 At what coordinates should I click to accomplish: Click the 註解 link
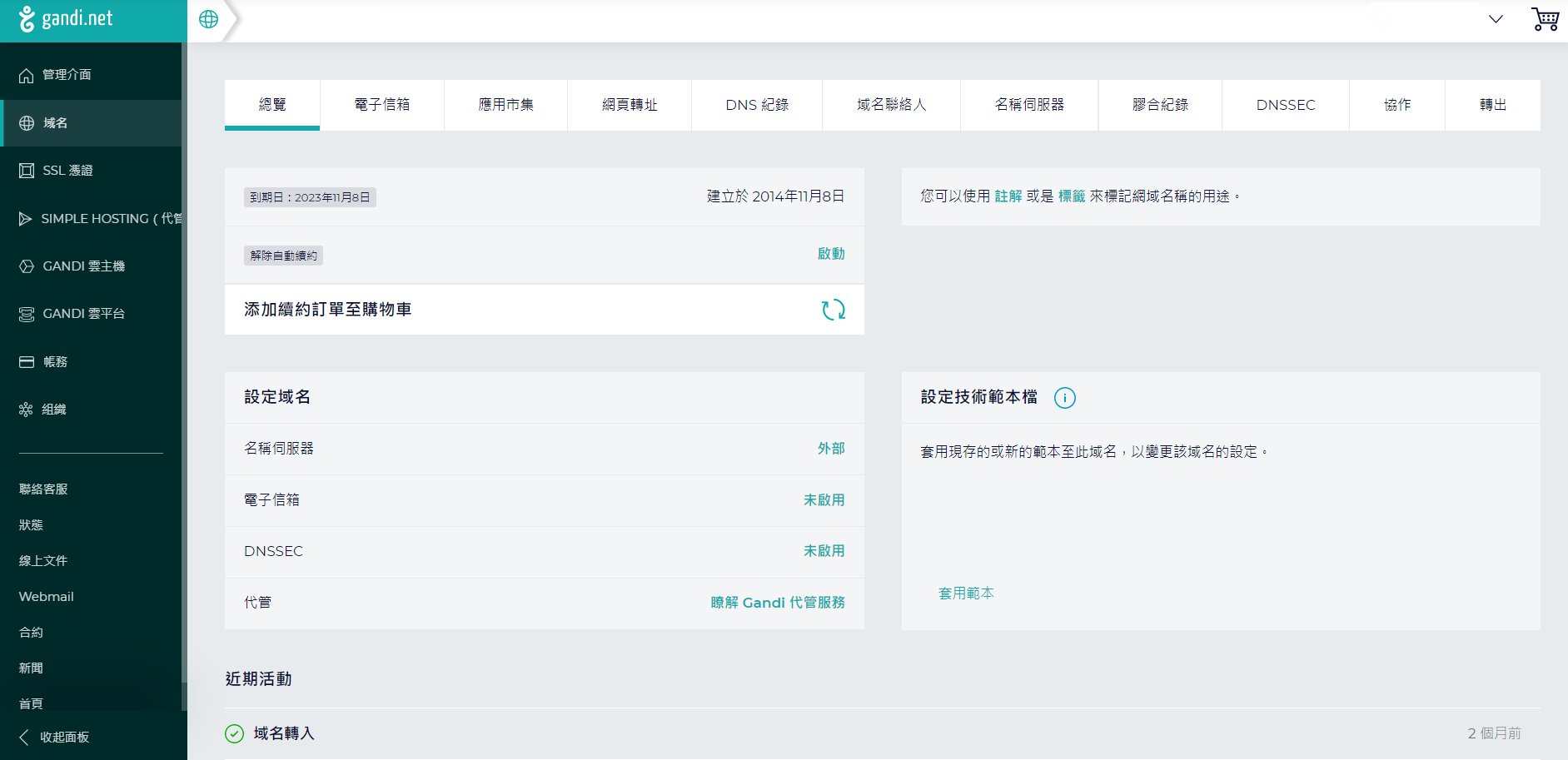[x=1008, y=196]
